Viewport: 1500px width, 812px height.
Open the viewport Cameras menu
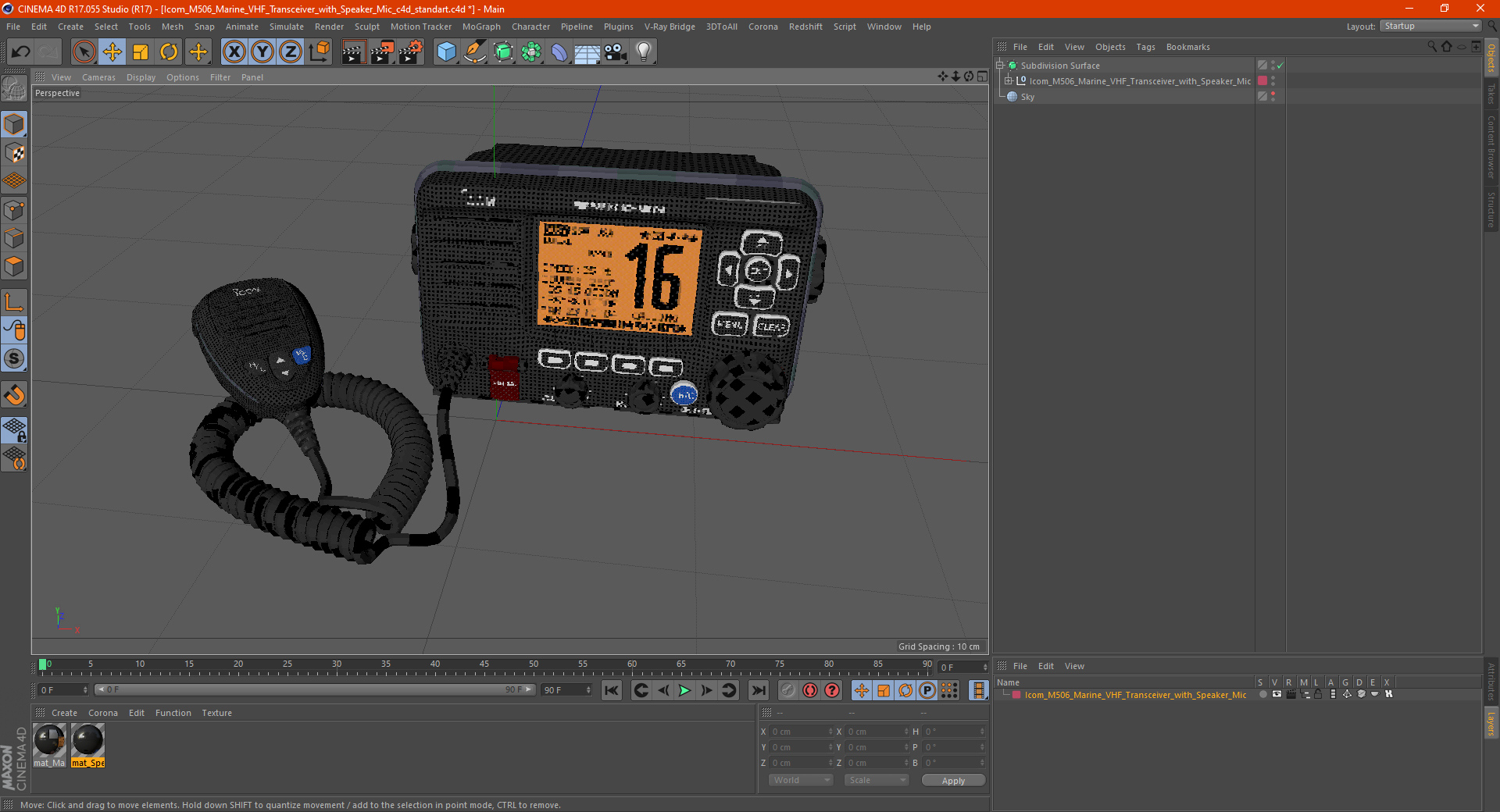pyautogui.click(x=98, y=77)
